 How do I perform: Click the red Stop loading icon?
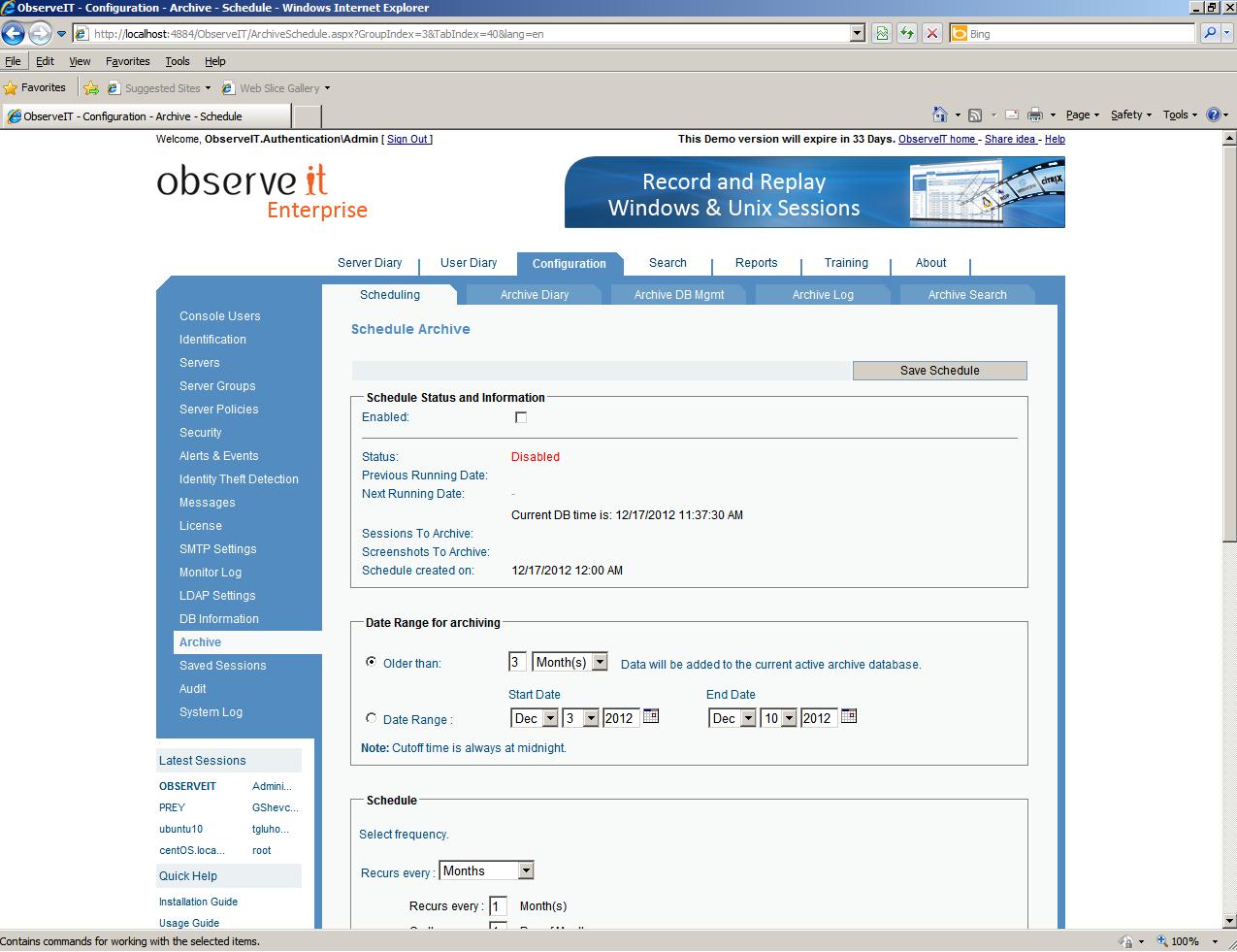[x=932, y=33]
